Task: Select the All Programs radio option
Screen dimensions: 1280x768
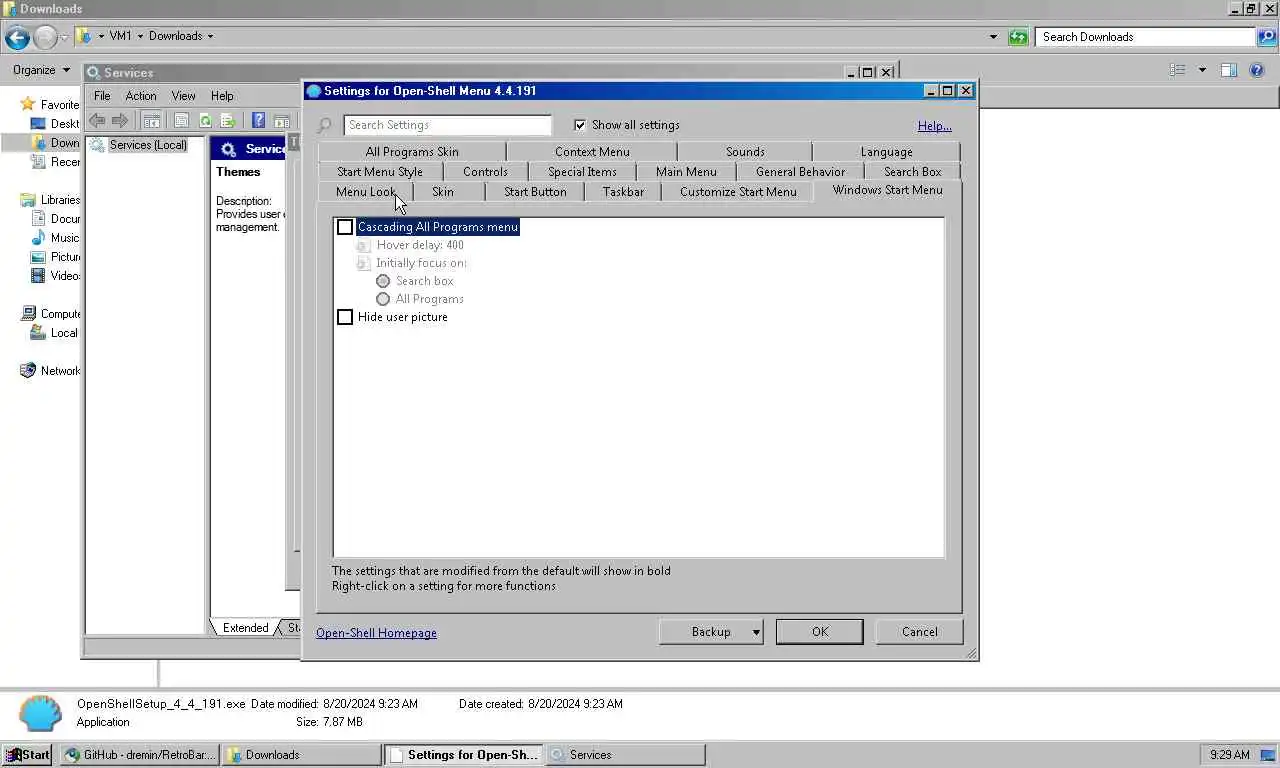Action: (383, 299)
